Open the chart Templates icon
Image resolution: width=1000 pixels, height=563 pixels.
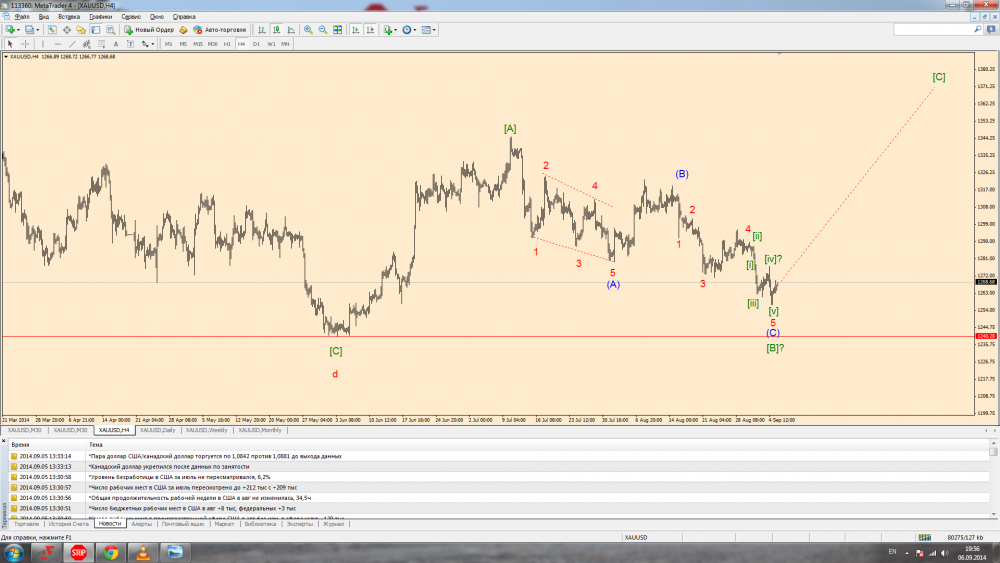pyautogui.click(x=426, y=29)
